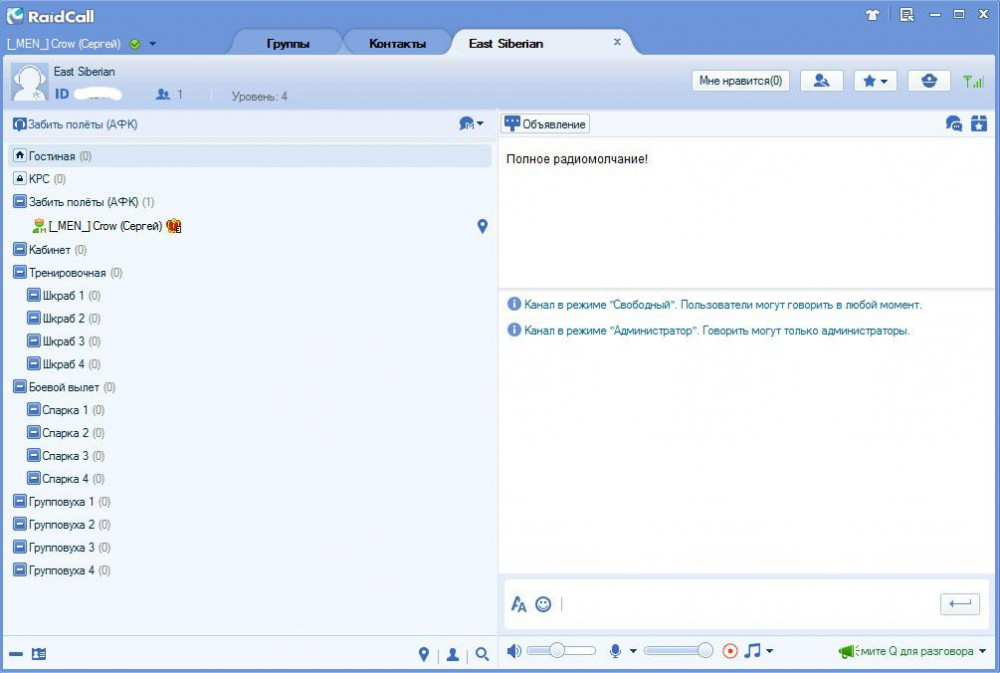1000x673 pixels.
Task: Open the microphone options dropdown arrow
Action: (633, 651)
